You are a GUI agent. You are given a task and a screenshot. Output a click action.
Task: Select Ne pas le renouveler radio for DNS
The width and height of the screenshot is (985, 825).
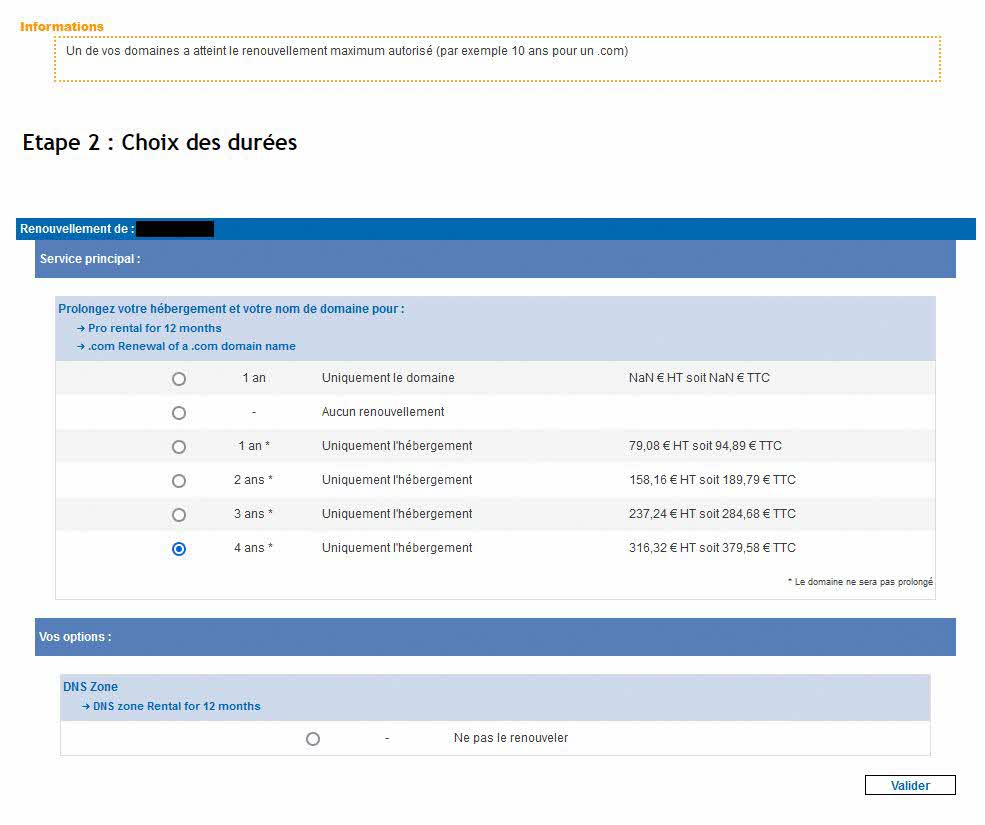[x=313, y=739]
